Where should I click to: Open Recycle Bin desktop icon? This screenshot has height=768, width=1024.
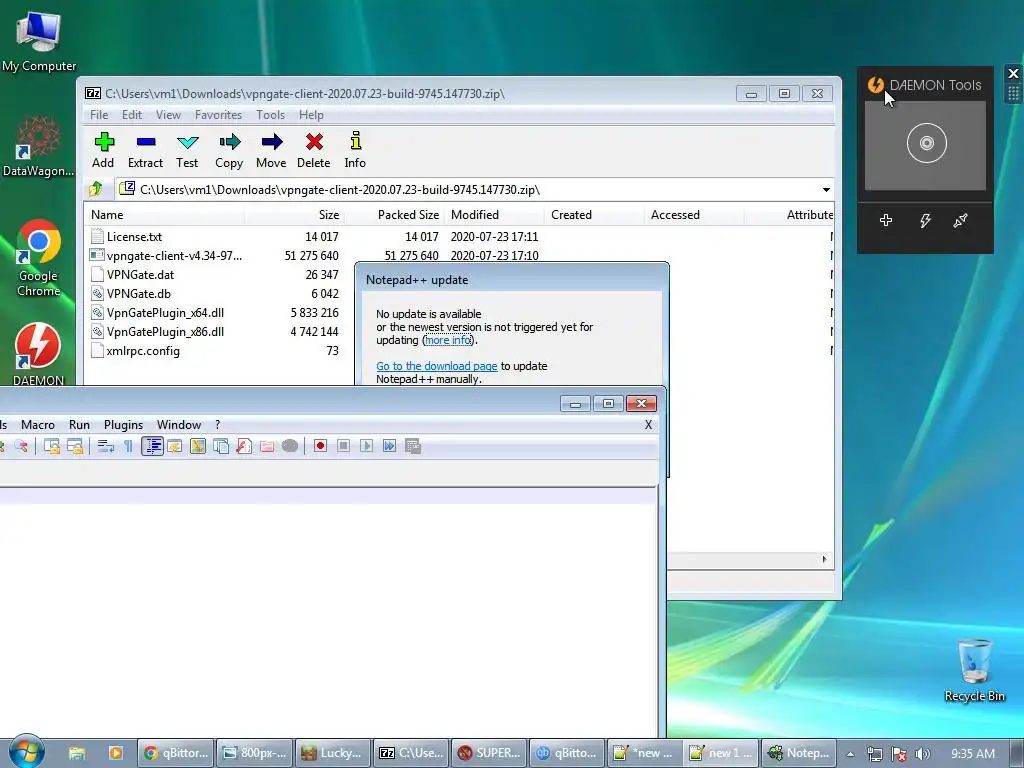(974, 671)
